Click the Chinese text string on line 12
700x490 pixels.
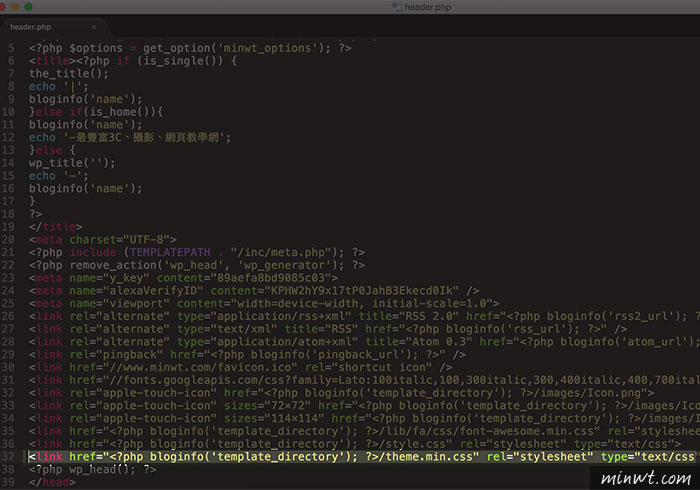coord(144,137)
